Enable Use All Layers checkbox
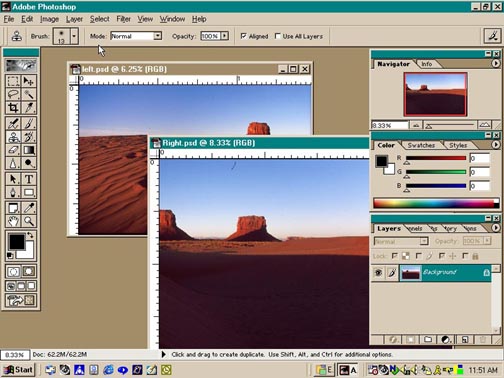 point(277,36)
